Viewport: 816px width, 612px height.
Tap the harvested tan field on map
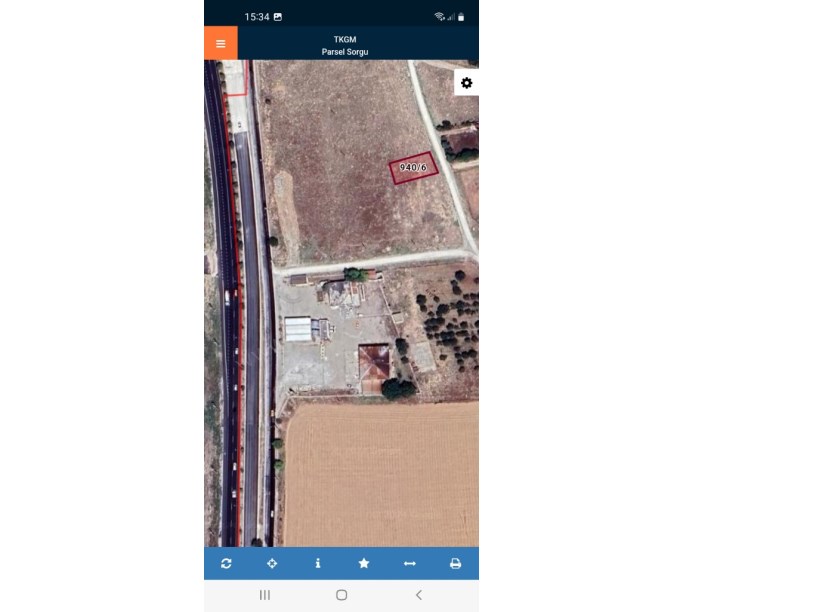381,474
